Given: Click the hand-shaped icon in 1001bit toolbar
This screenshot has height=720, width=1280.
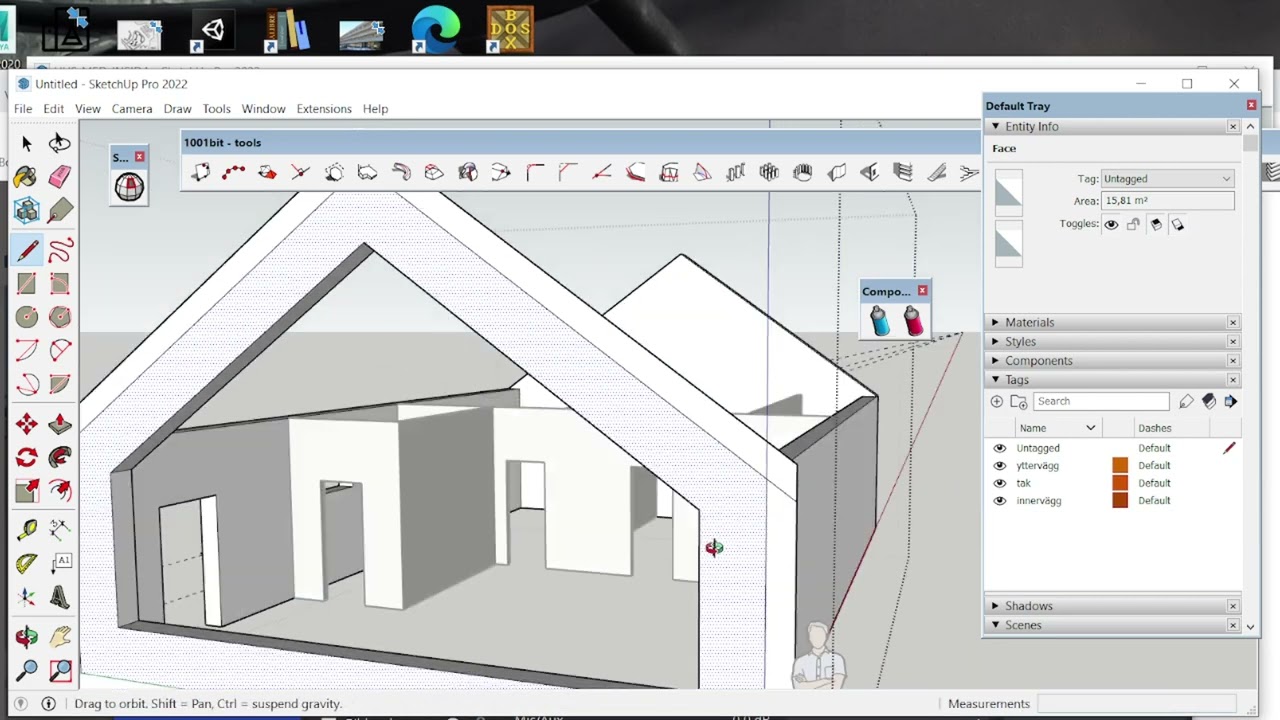Looking at the screenshot, I should coord(803,173).
